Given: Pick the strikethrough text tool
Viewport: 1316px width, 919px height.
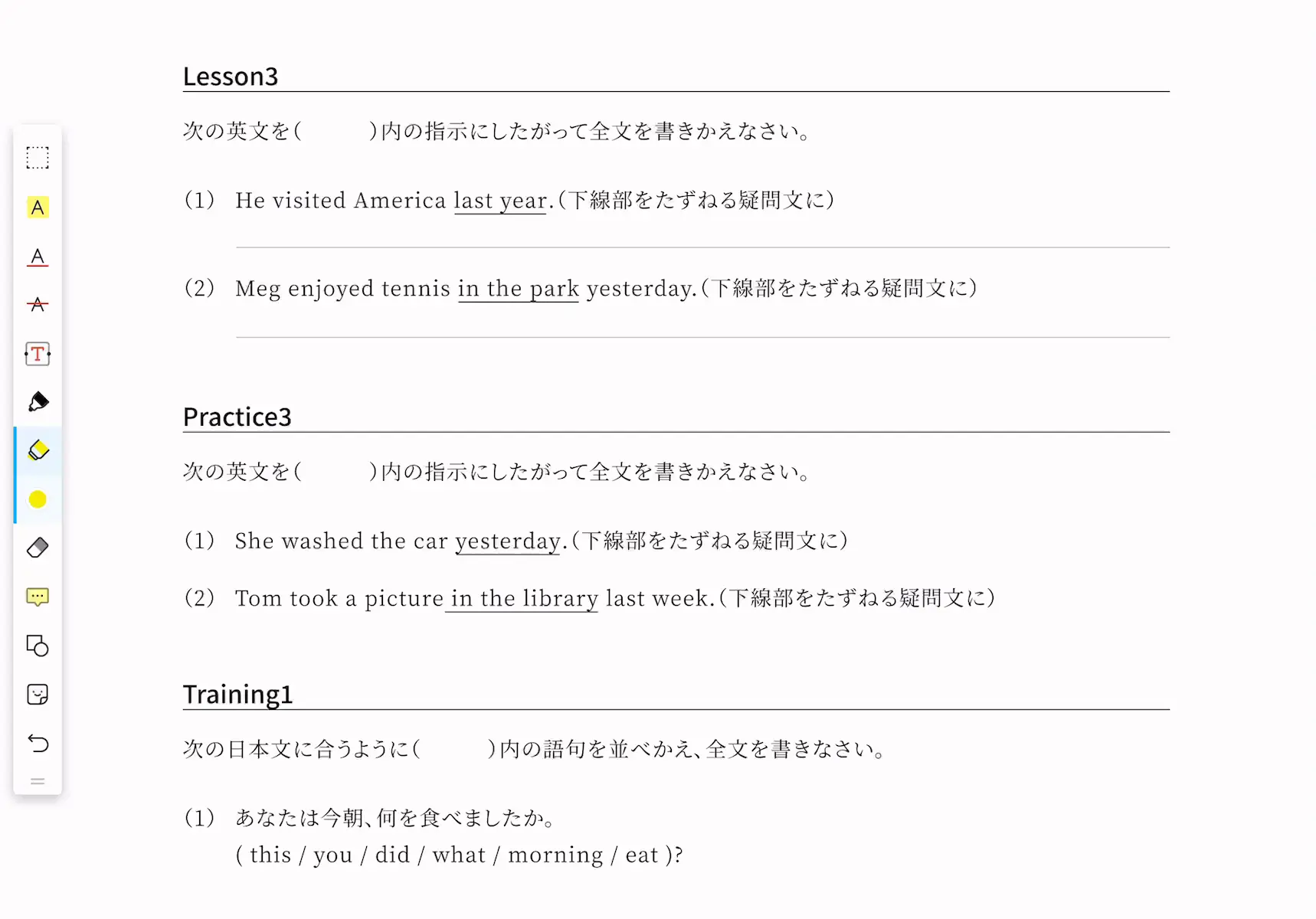Looking at the screenshot, I should click(x=38, y=305).
